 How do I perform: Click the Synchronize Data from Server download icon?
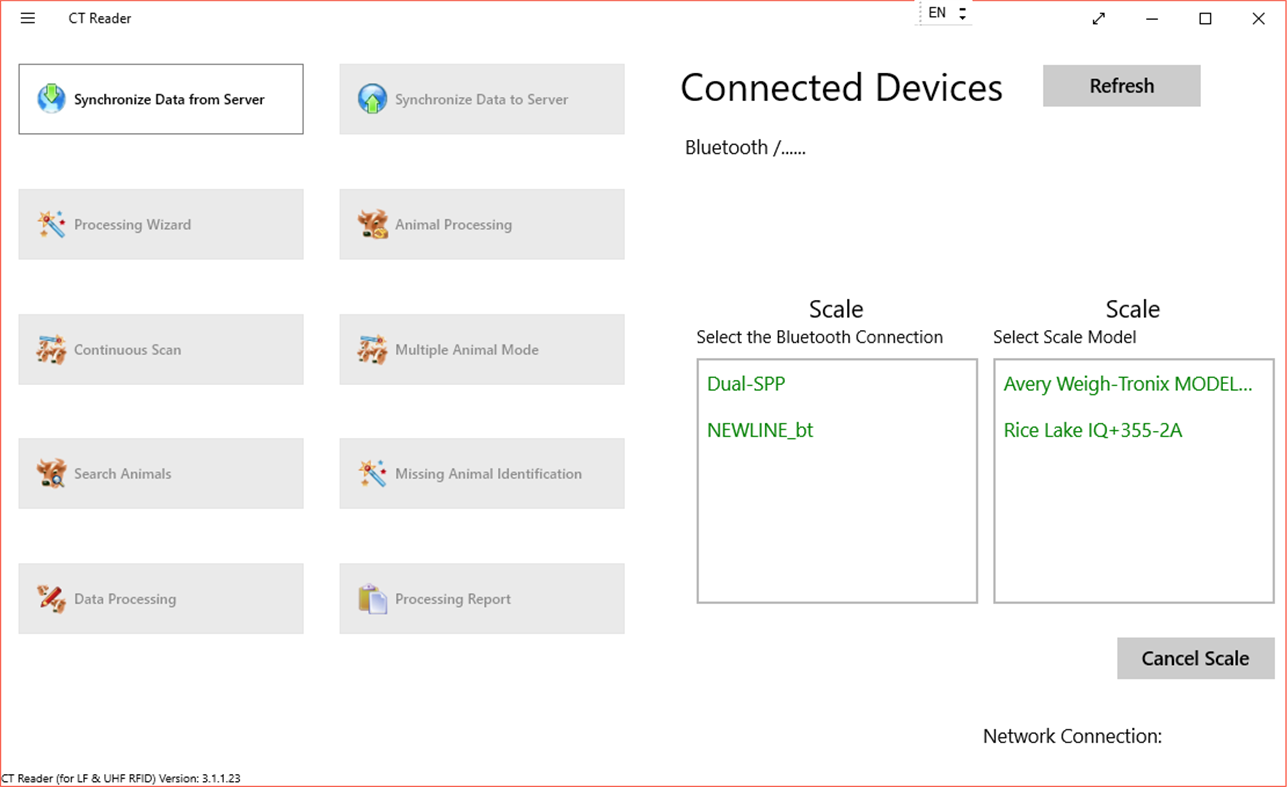[50, 99]
